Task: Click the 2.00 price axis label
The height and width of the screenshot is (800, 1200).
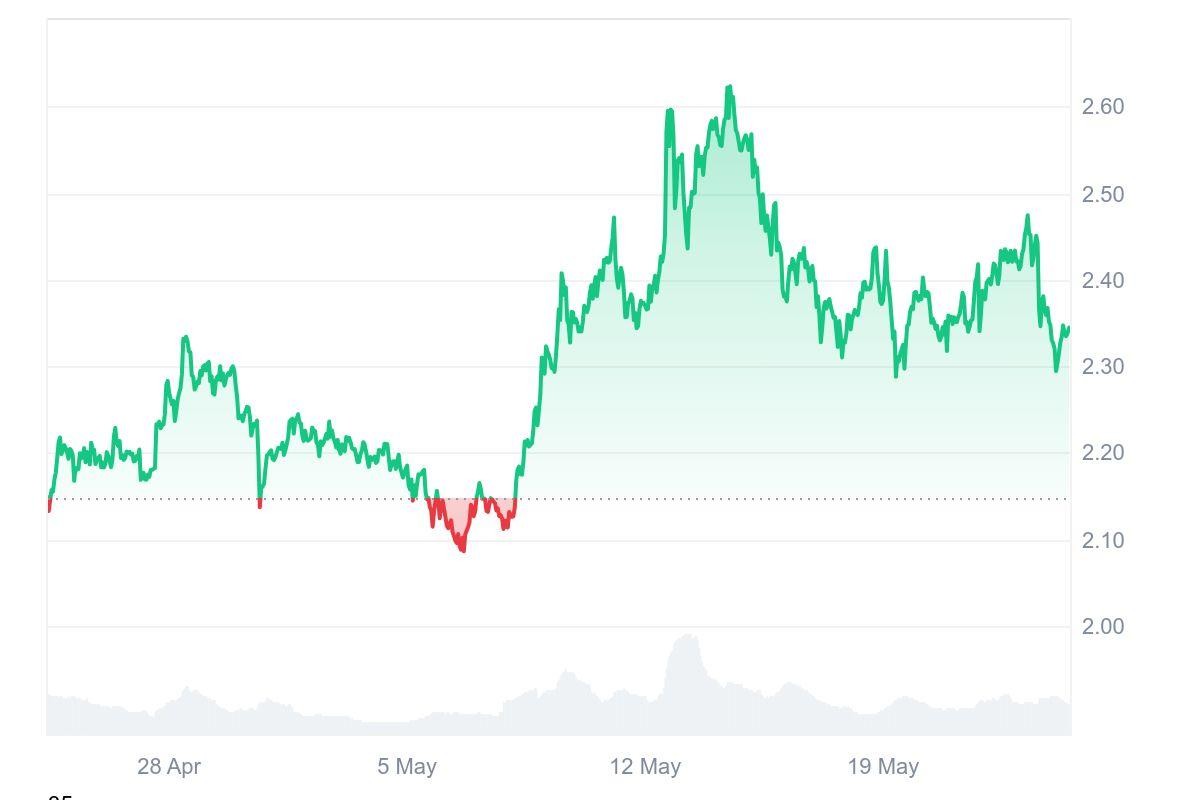Action: point(1103,627)
